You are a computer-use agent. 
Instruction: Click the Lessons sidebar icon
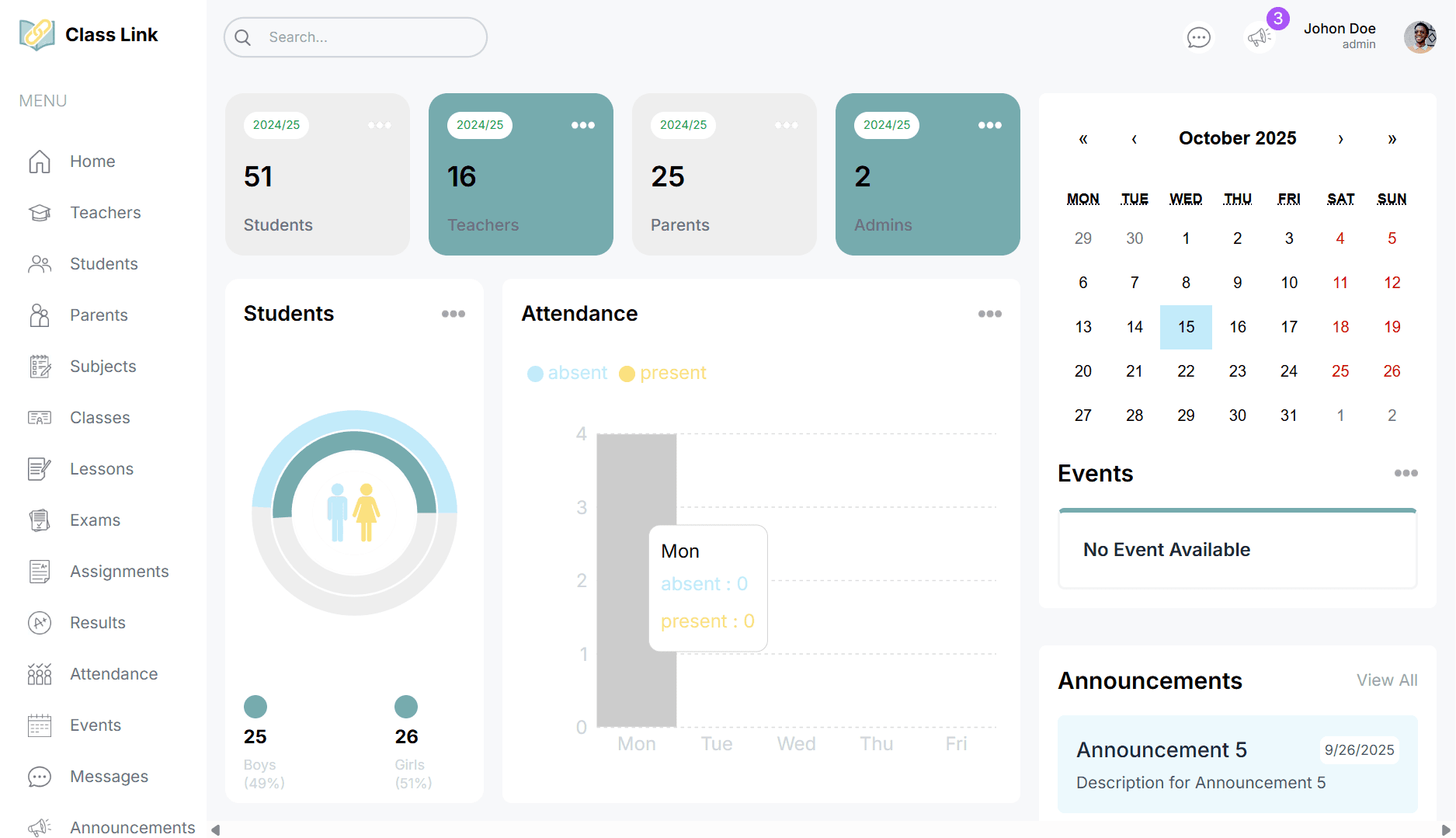[x=40, y=469]
